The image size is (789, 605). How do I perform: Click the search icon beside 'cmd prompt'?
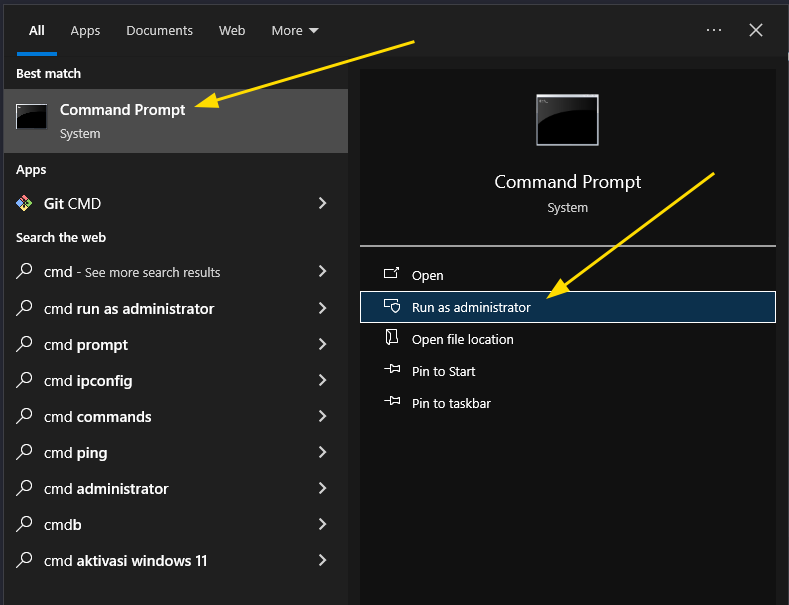click(x=24, y=344)
